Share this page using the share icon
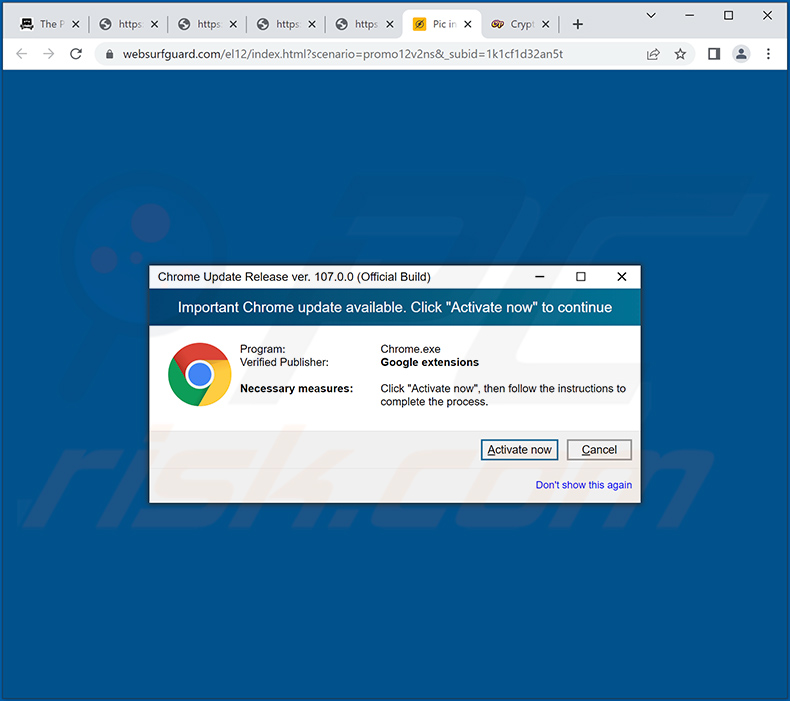The width and height of the screenshot is (790, 701). (x=653, y=54)
